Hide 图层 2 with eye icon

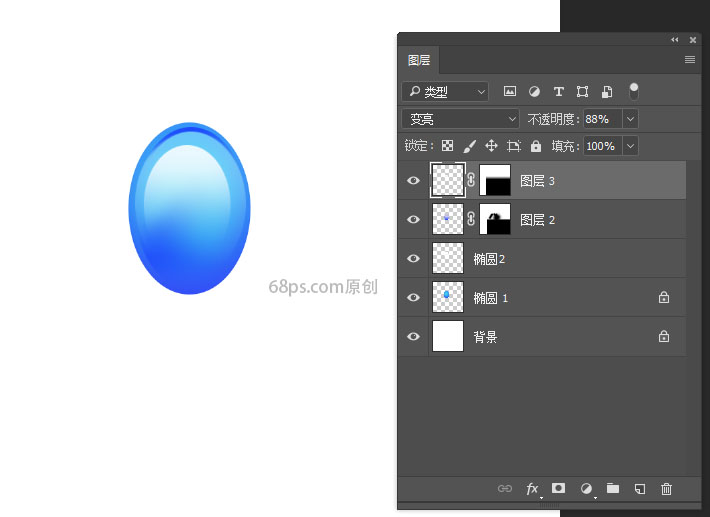pos(413,220)
